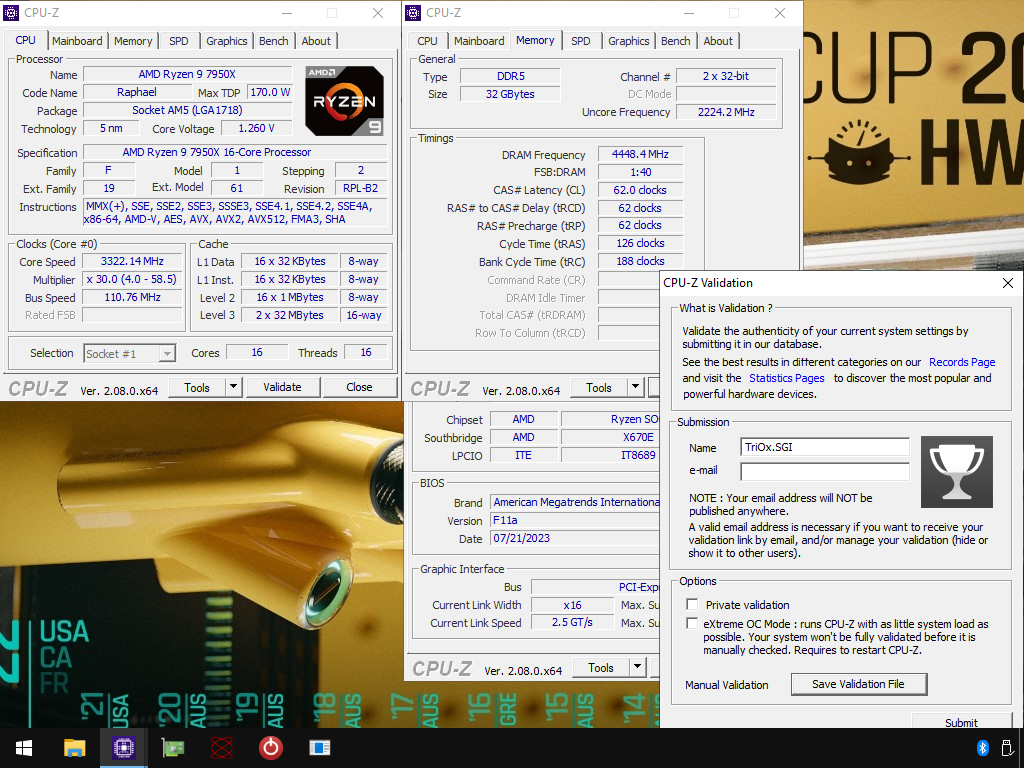Open File Explorer from the taskbar
1024x768 pixels.
[74, 748]
